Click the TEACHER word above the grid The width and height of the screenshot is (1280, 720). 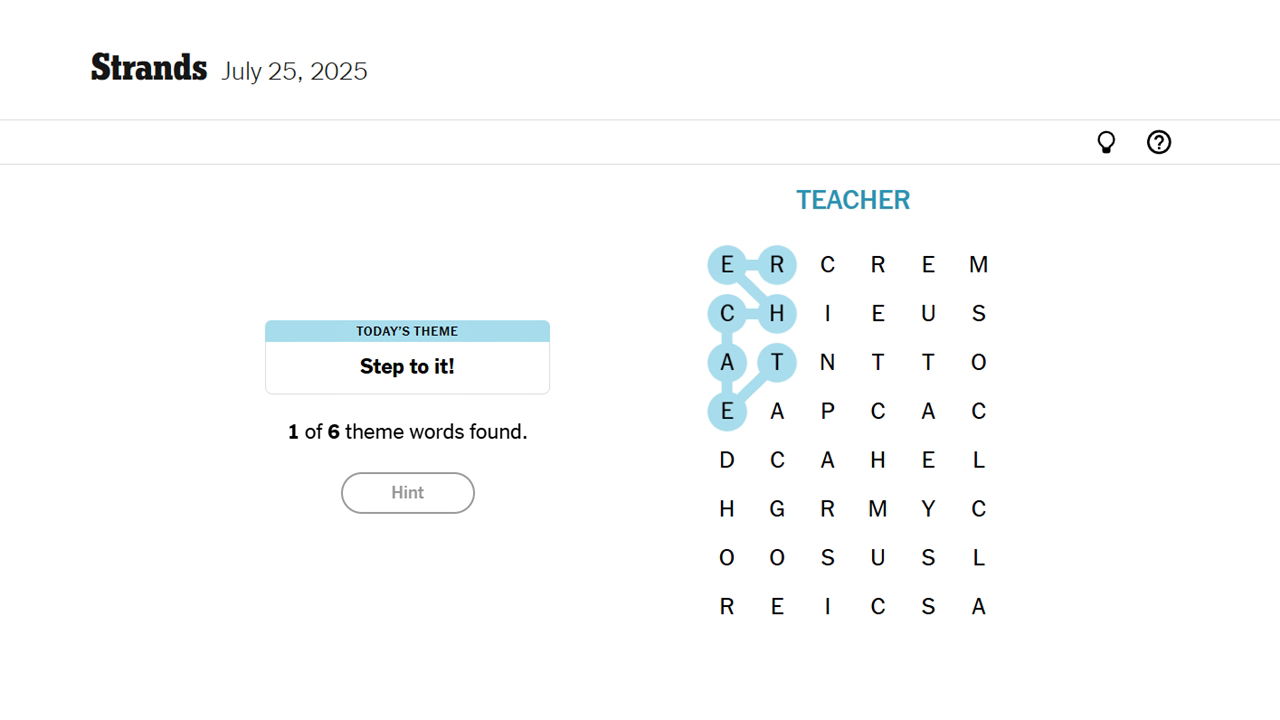point(853,200)
